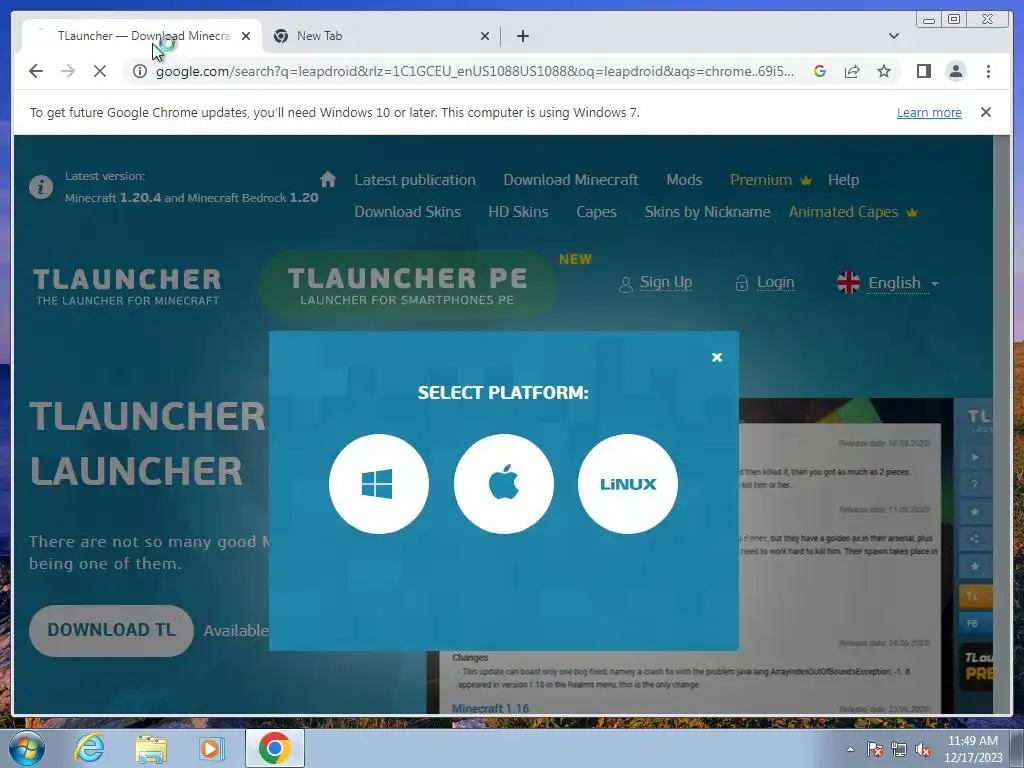Image resolution: width=1024 pixels, height=768 pixels.
Task: Click the Google icon in address bar
Action: [820, 71]
